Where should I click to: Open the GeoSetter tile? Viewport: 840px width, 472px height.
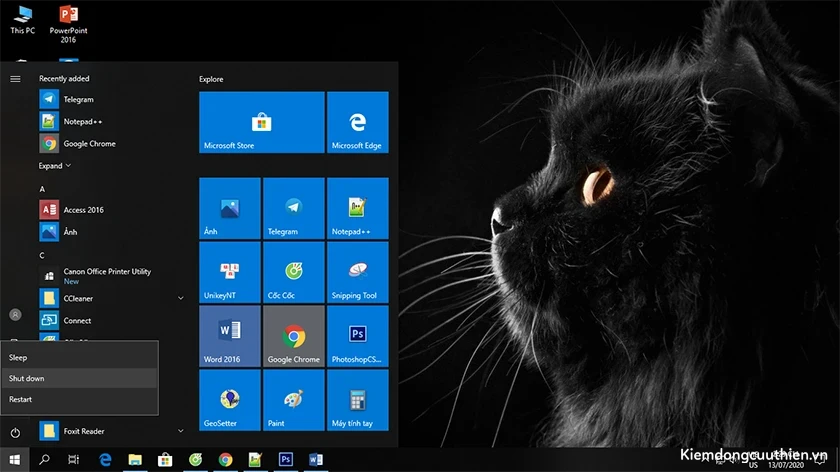pos(230,400)
